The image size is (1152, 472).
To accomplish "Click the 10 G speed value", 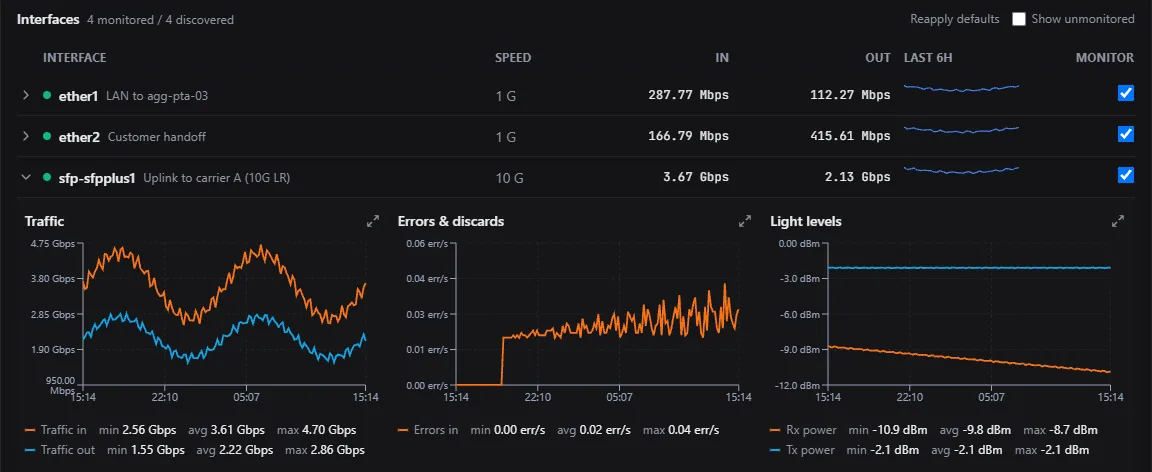I will [x=508, y=178].
